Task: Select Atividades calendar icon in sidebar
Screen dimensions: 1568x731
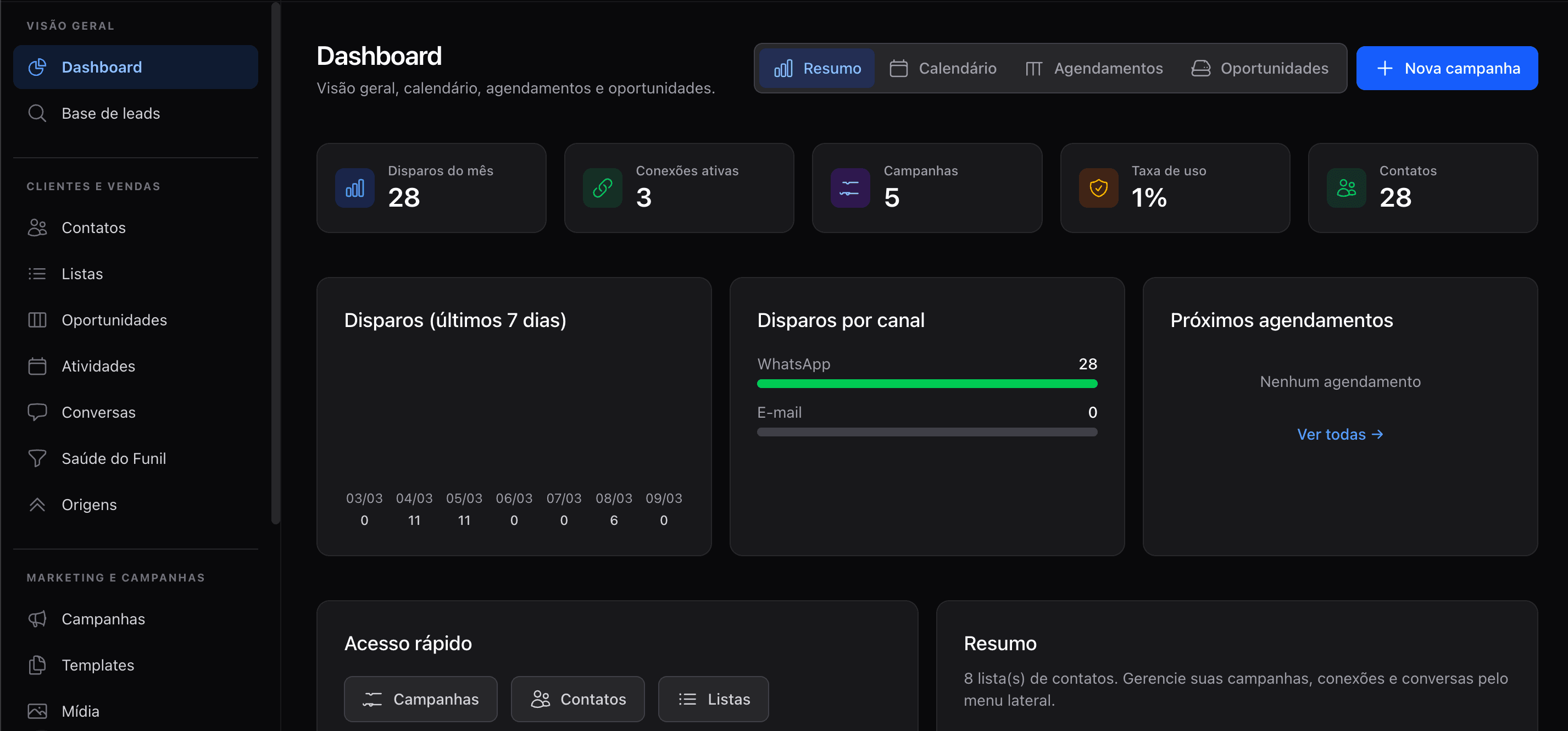Action: point(37,365)
